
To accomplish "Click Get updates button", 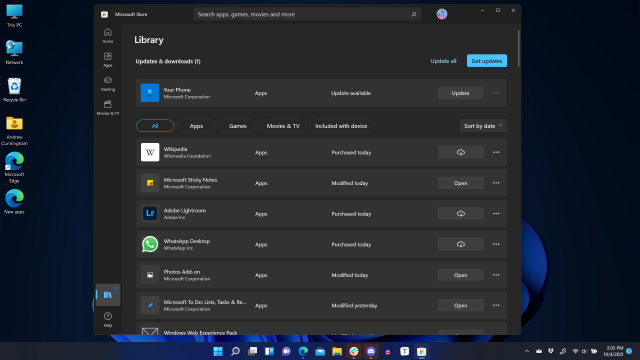I will click(487, 61).
